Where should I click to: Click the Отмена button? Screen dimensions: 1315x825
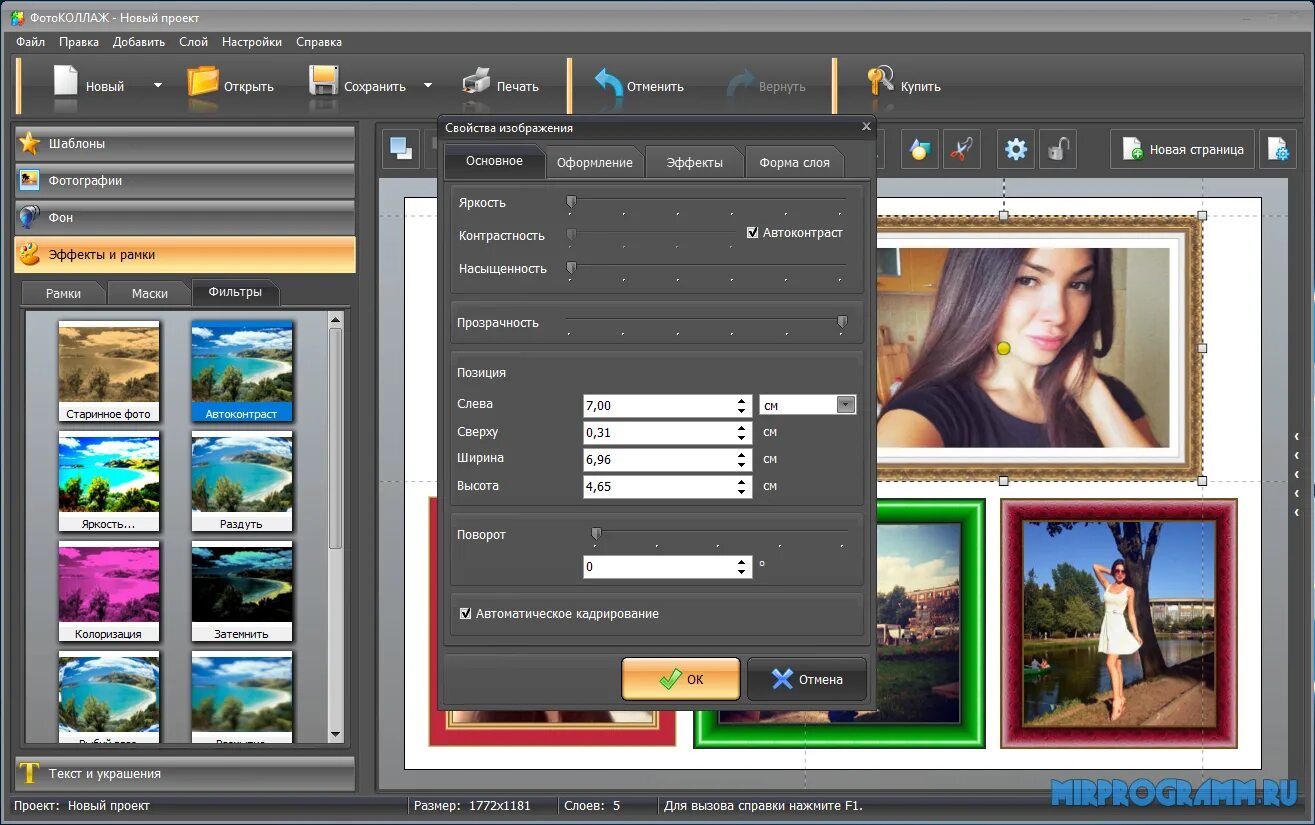tap(807, 679)
